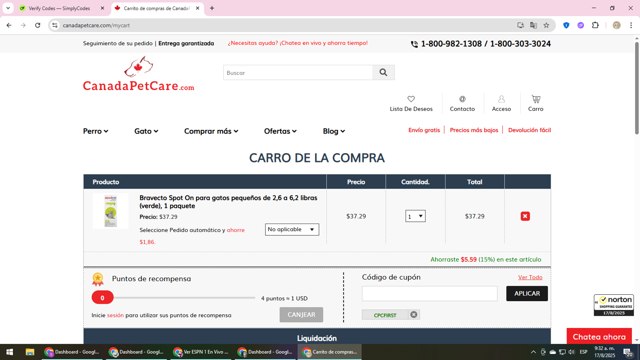
Task: Open the Bitwarden shield extension icon
Action: (566, 25)
